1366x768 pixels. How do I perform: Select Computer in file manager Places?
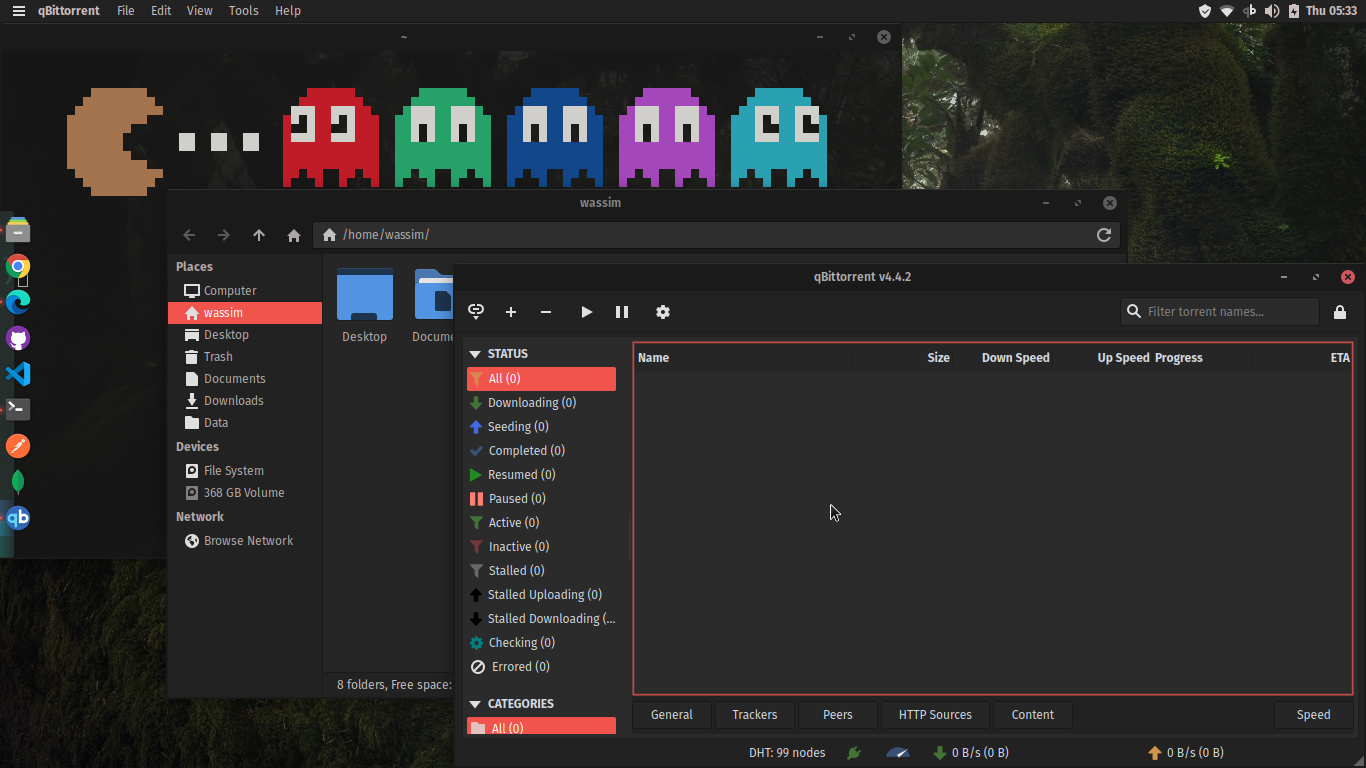click(x=245, y=291)
